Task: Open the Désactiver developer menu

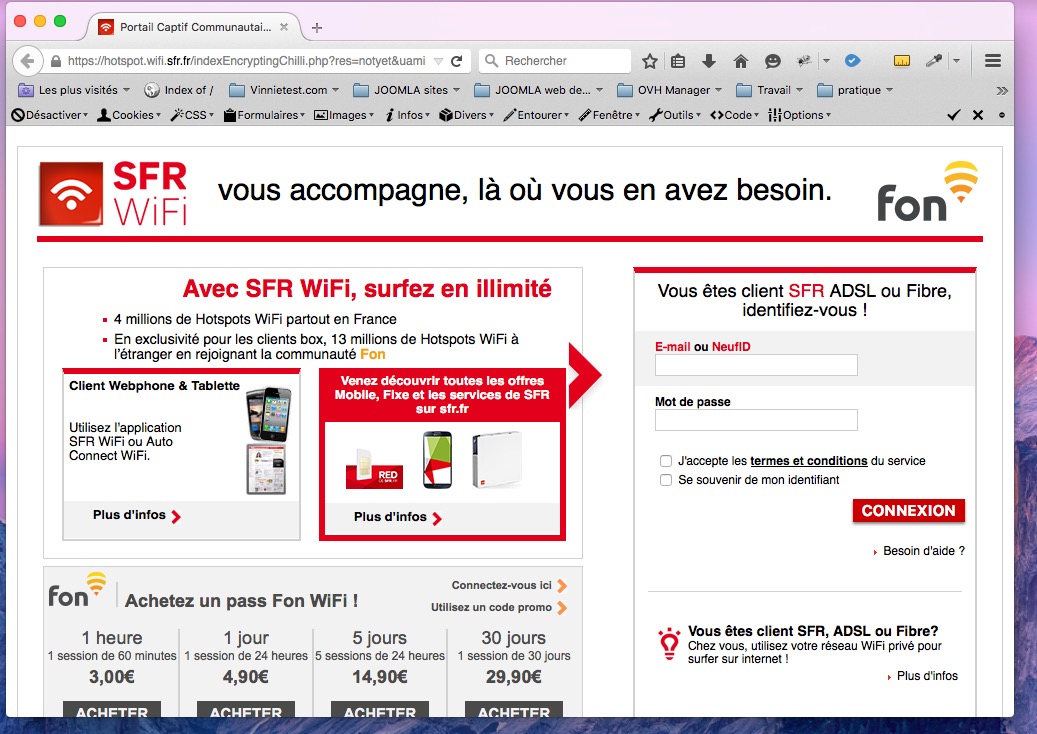Action: [50, 115]
